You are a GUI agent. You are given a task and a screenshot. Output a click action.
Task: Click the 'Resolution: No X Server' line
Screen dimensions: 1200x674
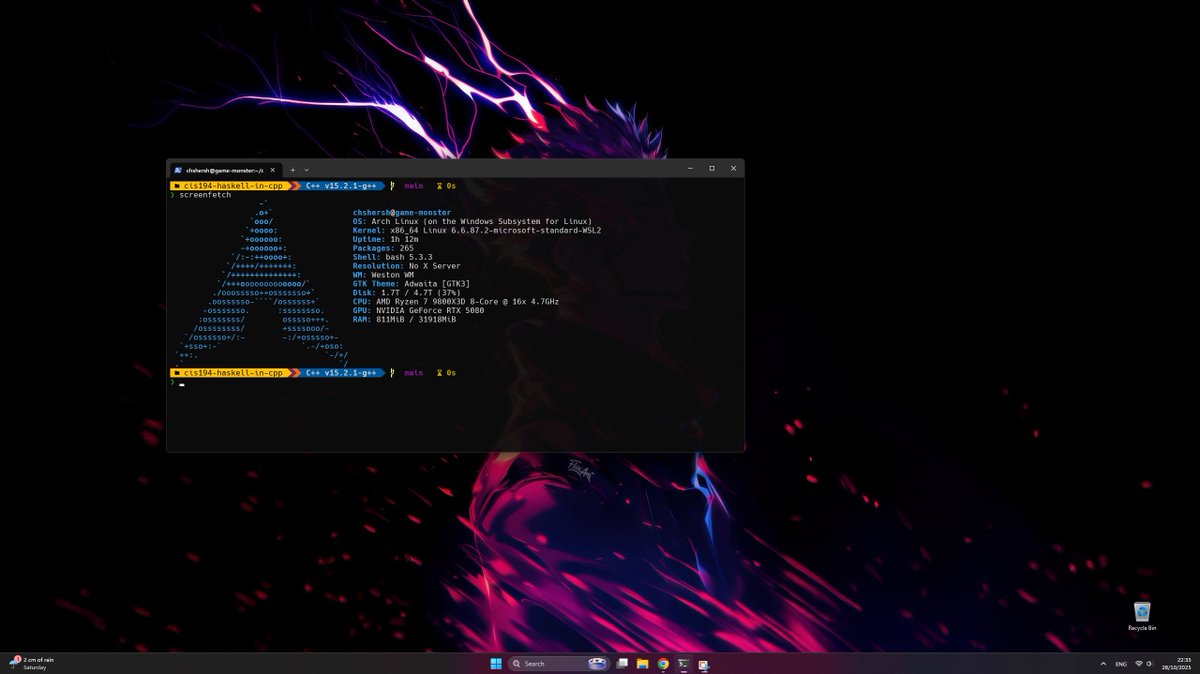(407, 266)
